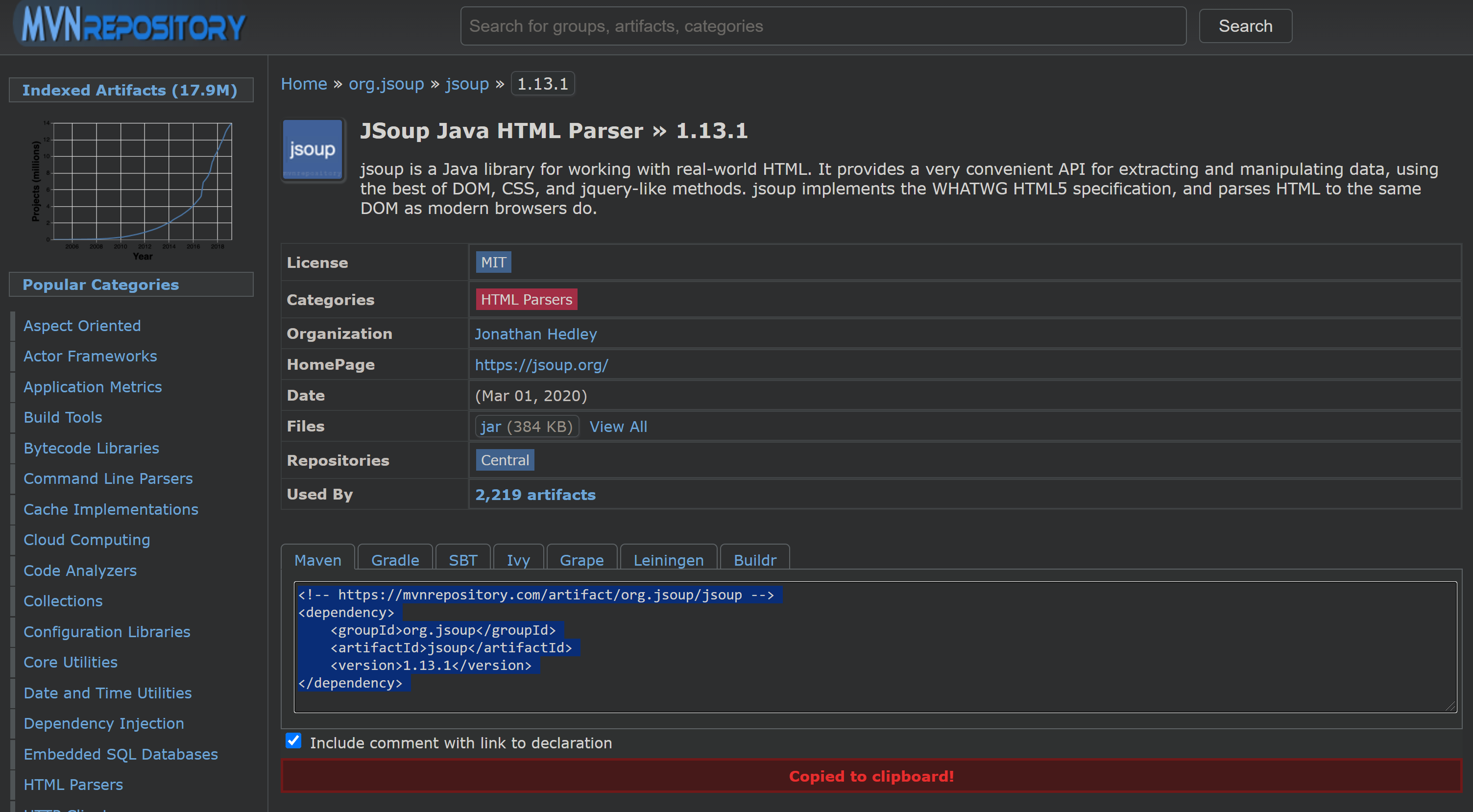Open Bytecode Libraries category
The width and height of the screenshot is (1473, 812).
91,448
